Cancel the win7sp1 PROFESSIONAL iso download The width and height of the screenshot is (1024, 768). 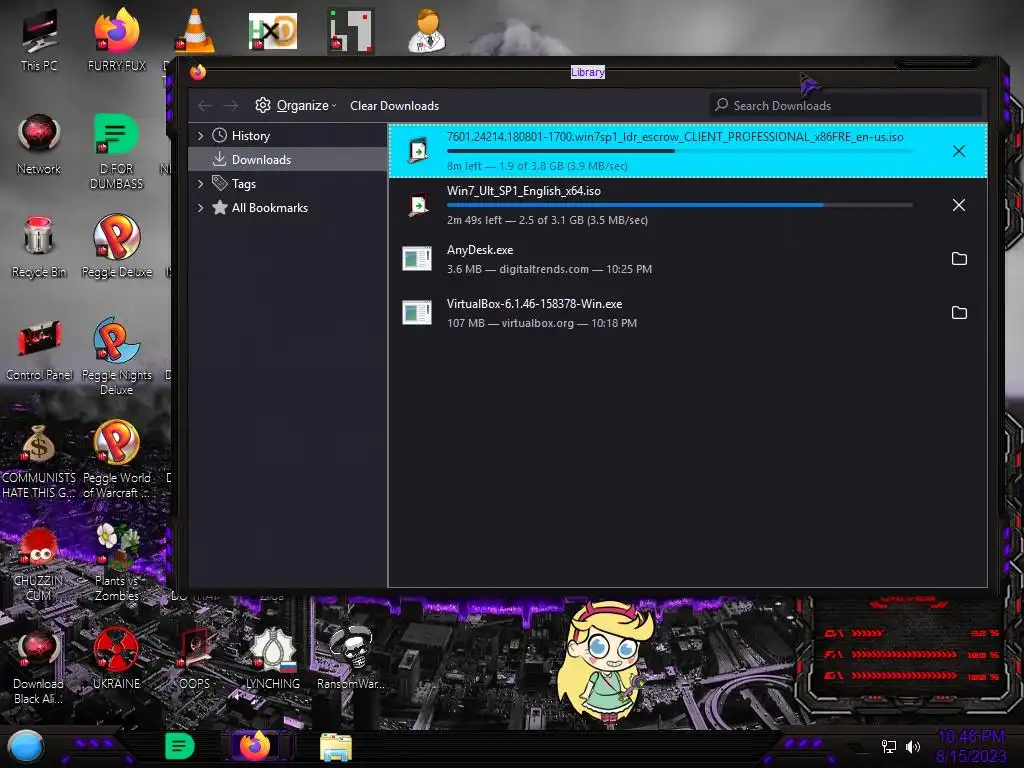click(959, 152)
